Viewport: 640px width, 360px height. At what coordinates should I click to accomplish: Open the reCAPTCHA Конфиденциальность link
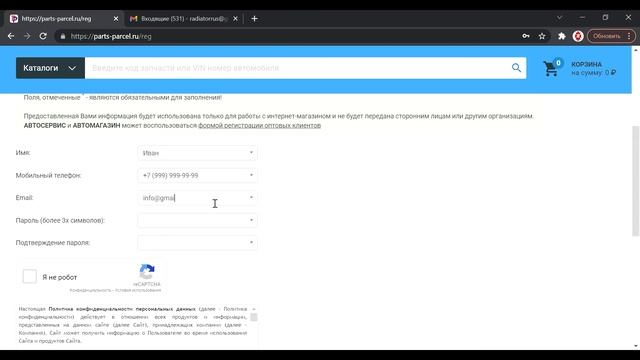coord(90,290)
